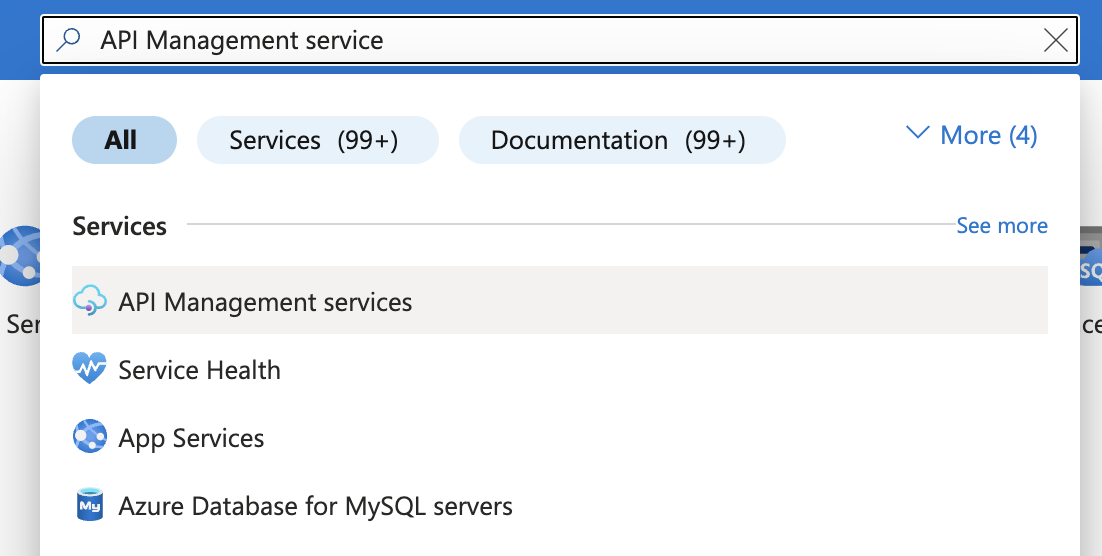Click the App Services globe icon
This screenshot has height=556, width=1102.
coord(90,437)
